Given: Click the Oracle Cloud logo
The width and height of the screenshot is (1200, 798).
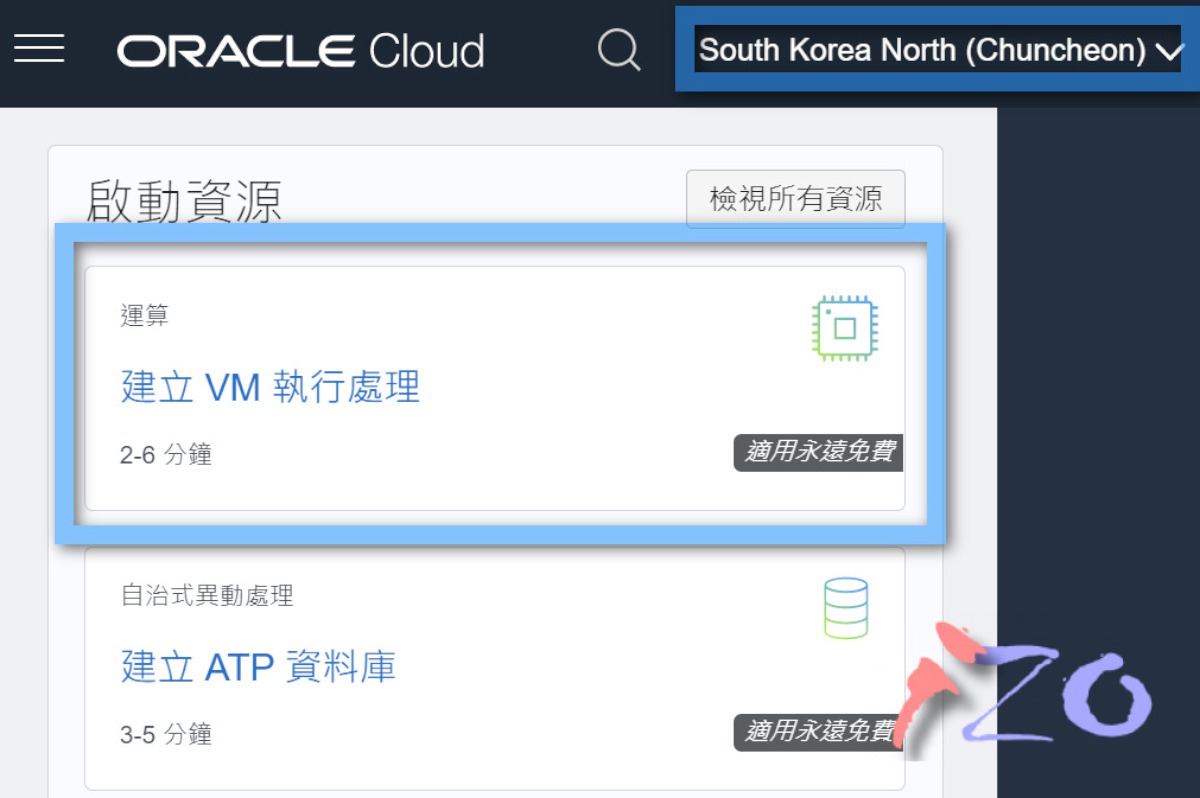Looking at the screenshot, I should click(299, 48).
